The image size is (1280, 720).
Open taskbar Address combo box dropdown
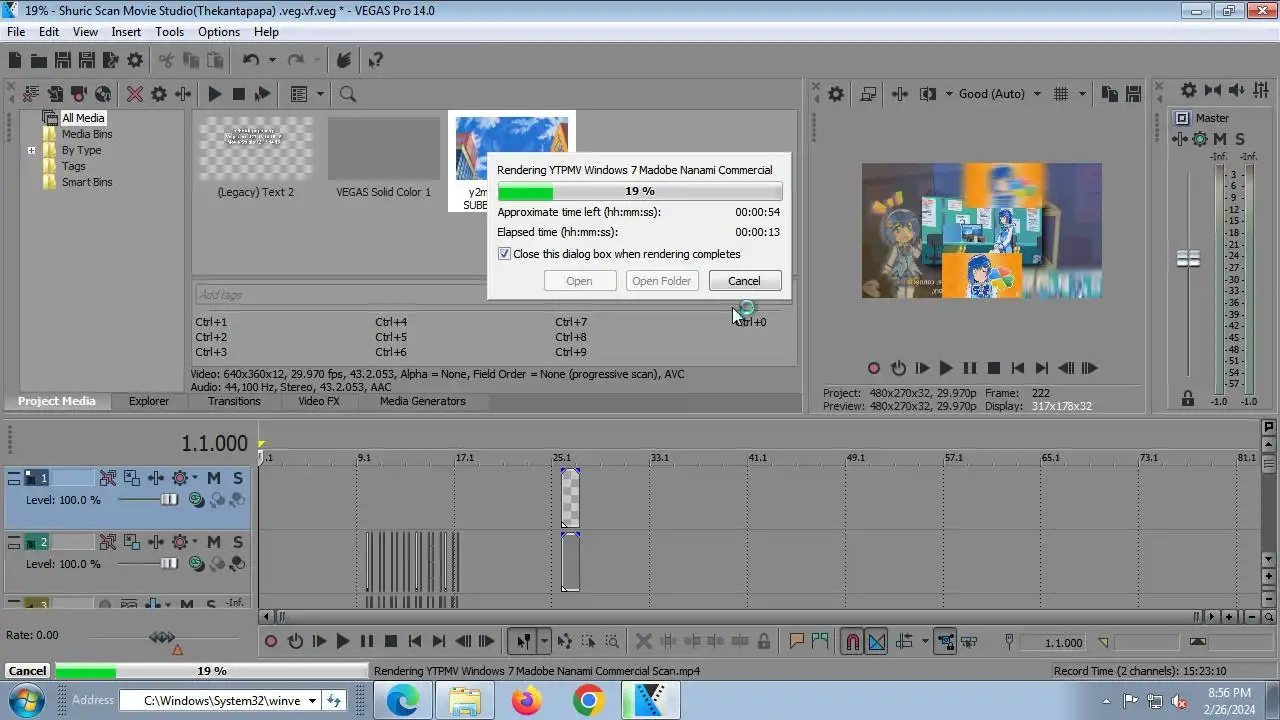(312, 701)
